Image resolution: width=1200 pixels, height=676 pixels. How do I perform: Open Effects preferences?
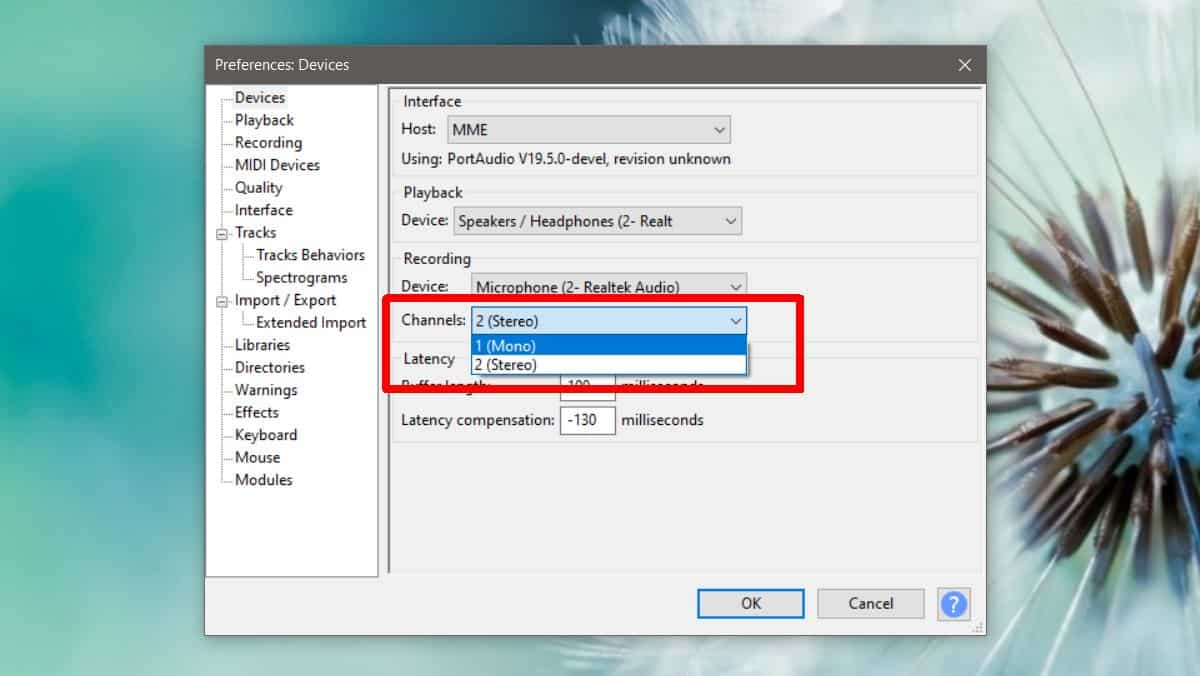pos(257,413)
